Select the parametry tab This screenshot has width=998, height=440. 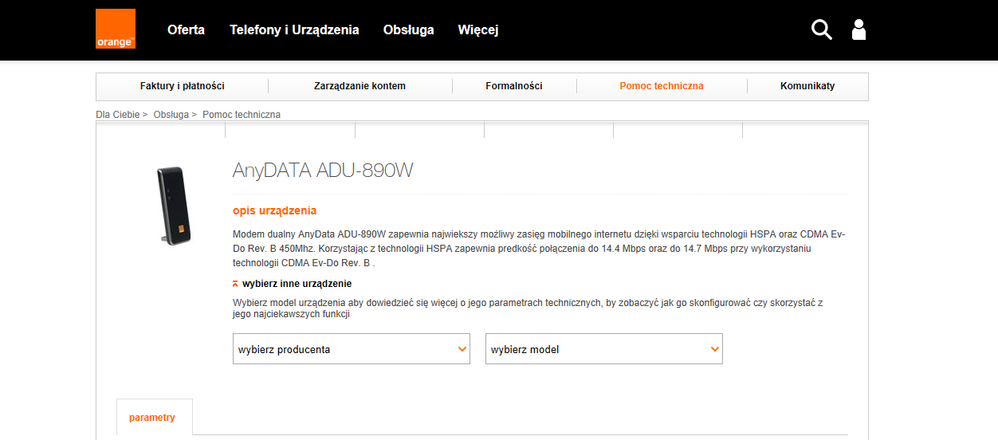(x=152, y=417)
